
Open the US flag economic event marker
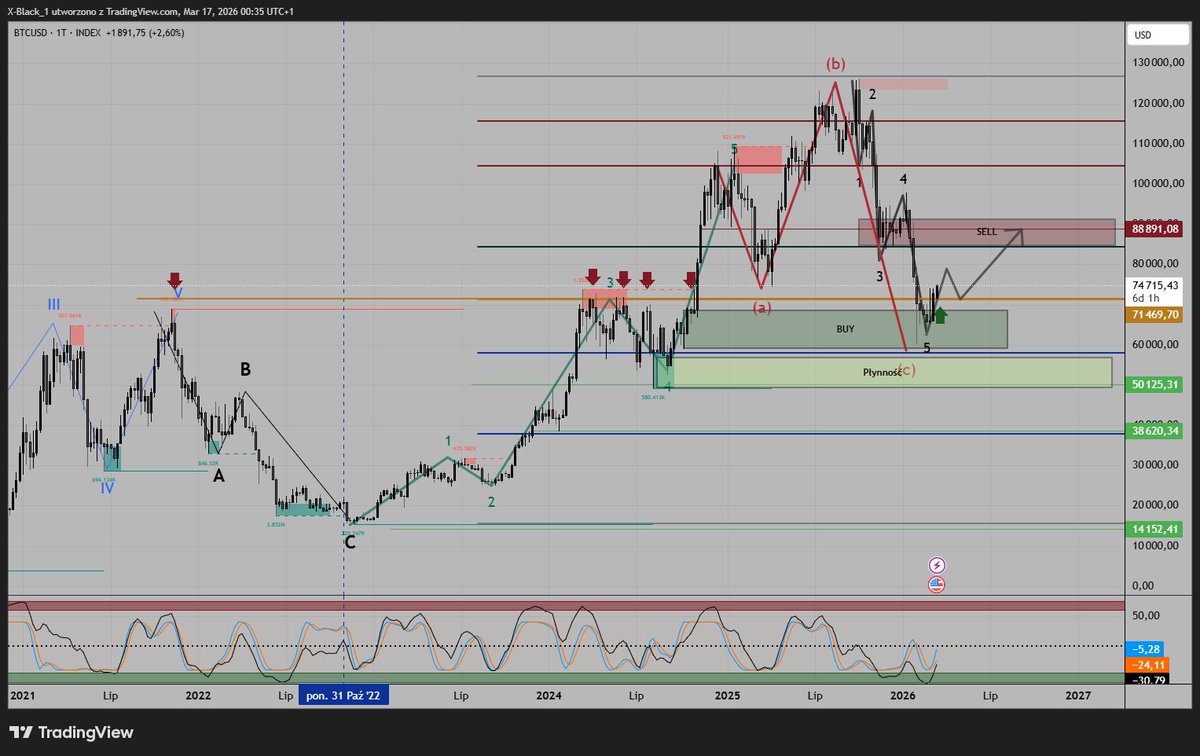pyautogui.click(x=937, y=585)
